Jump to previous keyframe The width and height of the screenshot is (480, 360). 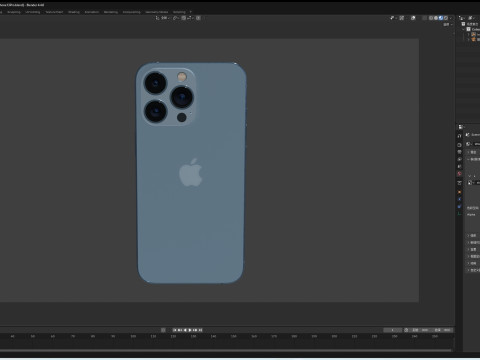(180, 330)
